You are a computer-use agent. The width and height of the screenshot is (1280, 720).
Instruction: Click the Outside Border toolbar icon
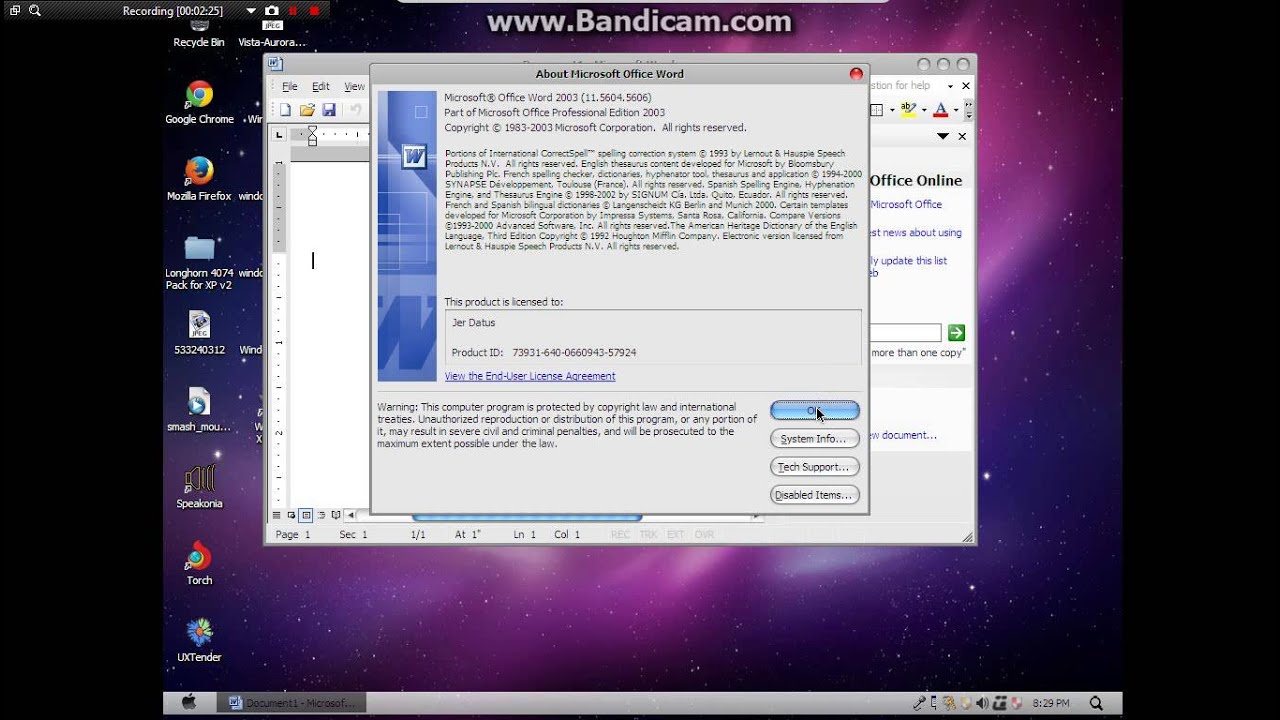(x=877, y=110)
